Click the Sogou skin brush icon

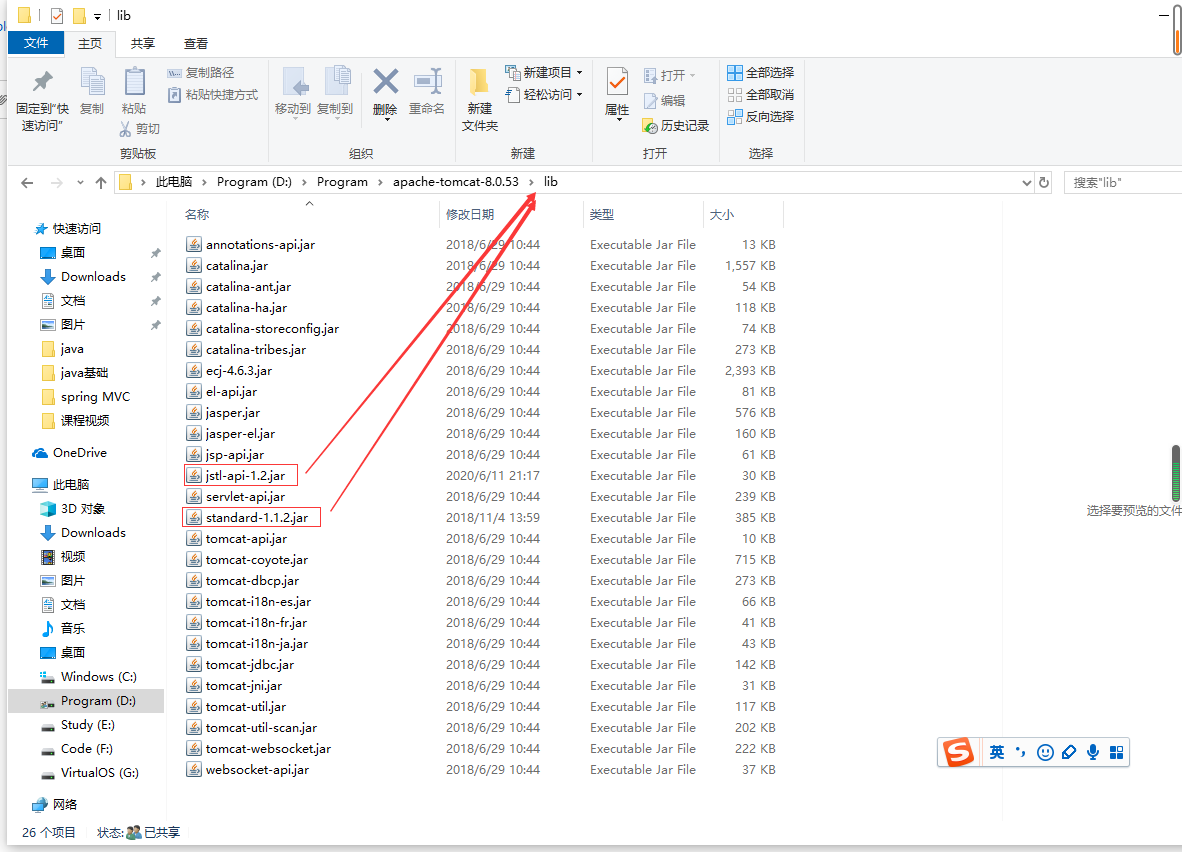click(x=1069, y=752)
